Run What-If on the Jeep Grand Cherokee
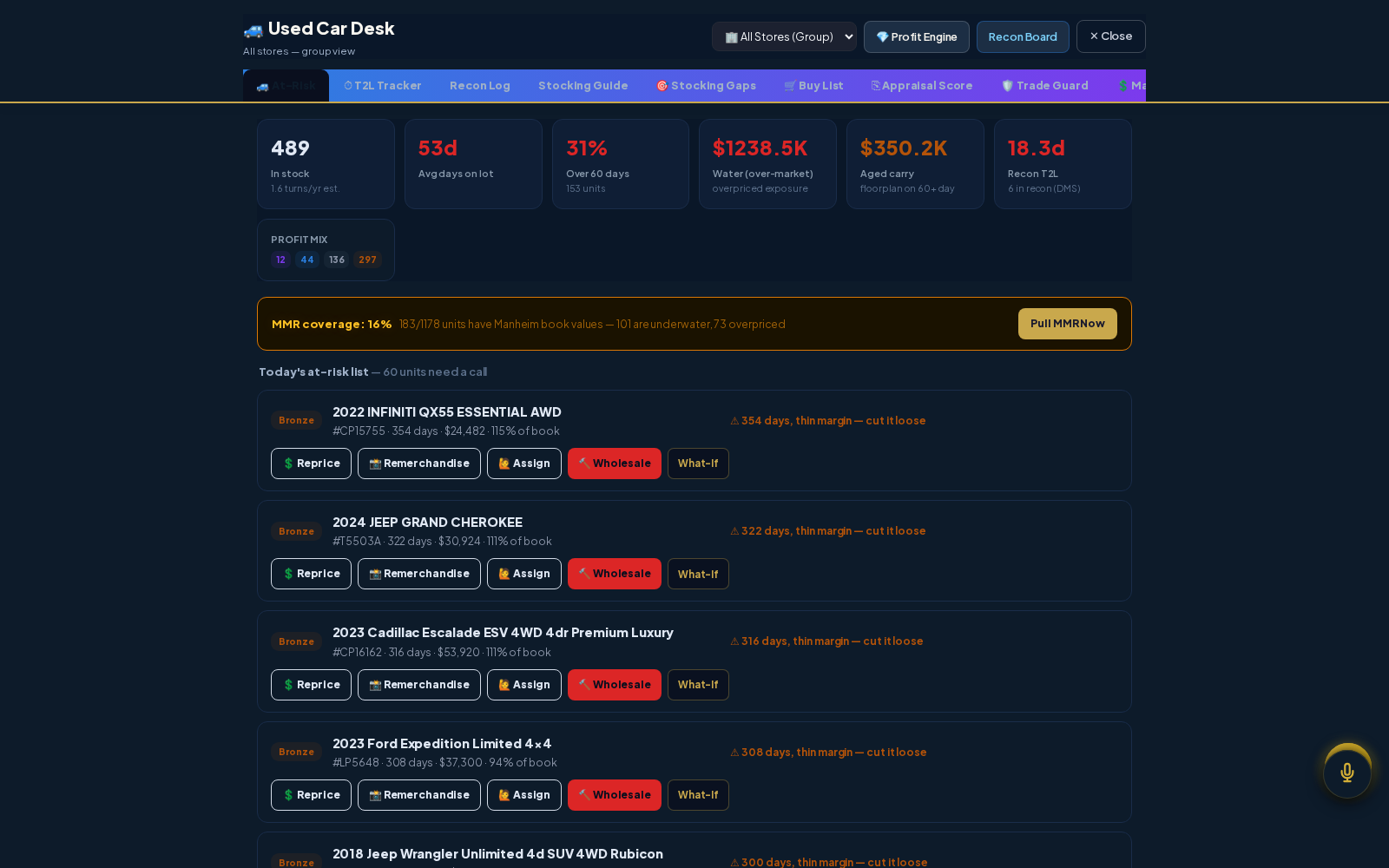Viewport: 1389px width, 868px height. 698,574
